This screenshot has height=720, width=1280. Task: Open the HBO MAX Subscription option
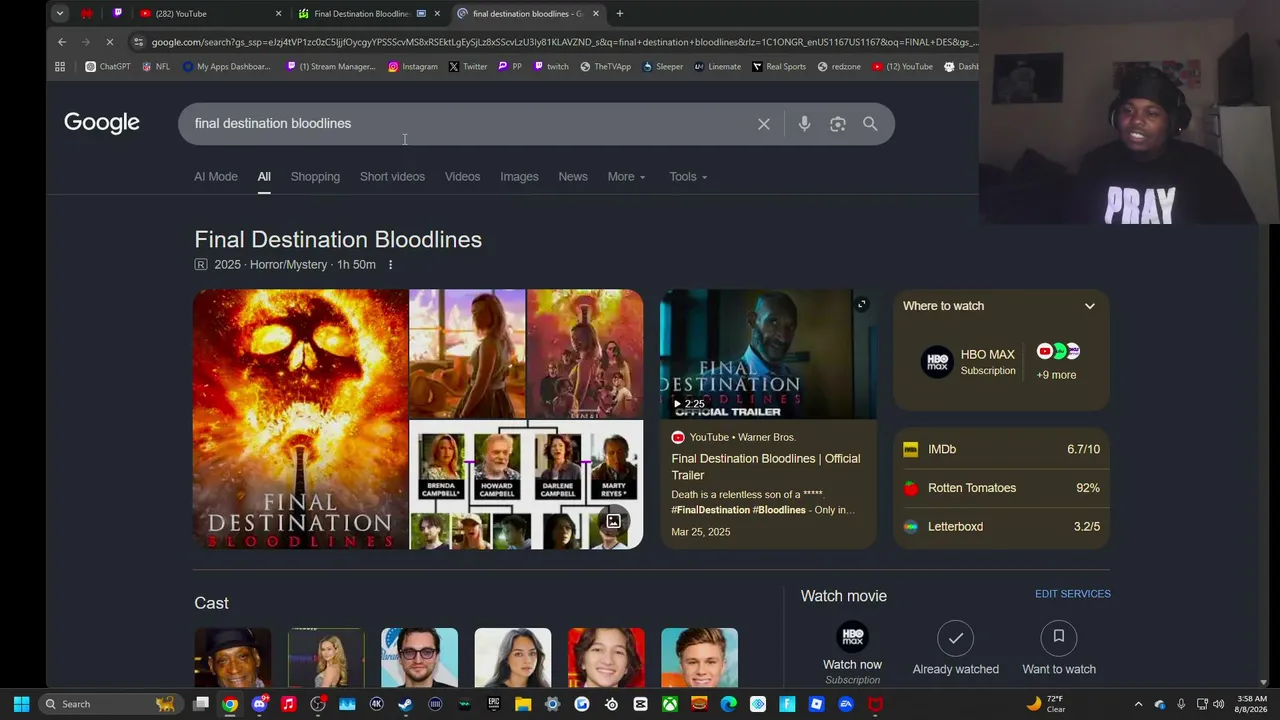(968, 362)
